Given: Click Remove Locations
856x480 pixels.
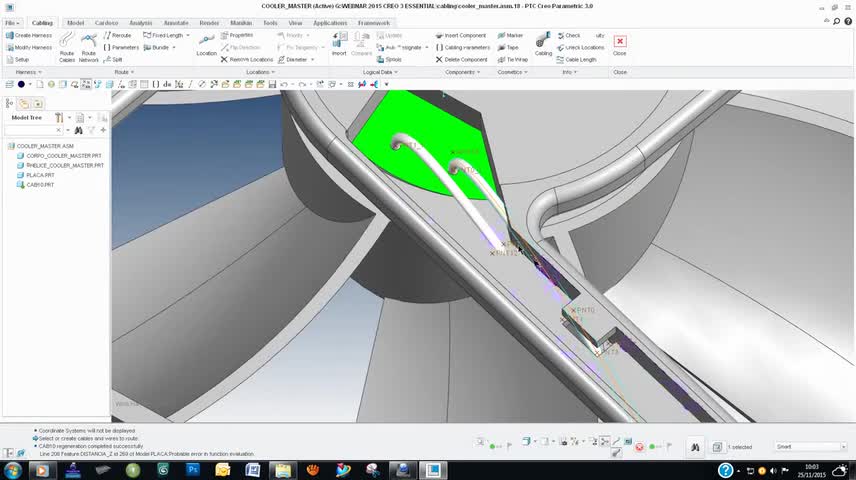Looking at the screenshot, I should (x=247, y=60).
